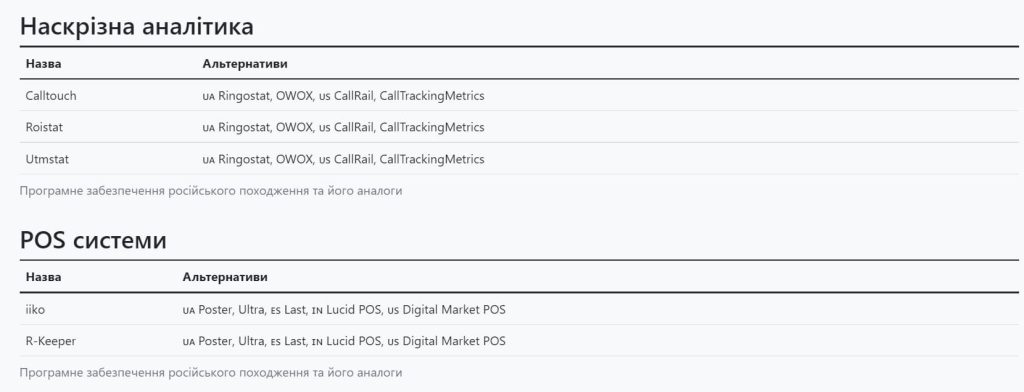Image resolution: width=1024 pixels, height=392 pixels.
Task: Click the US flag label in the iiko row
Action: [x=393, y=310]
